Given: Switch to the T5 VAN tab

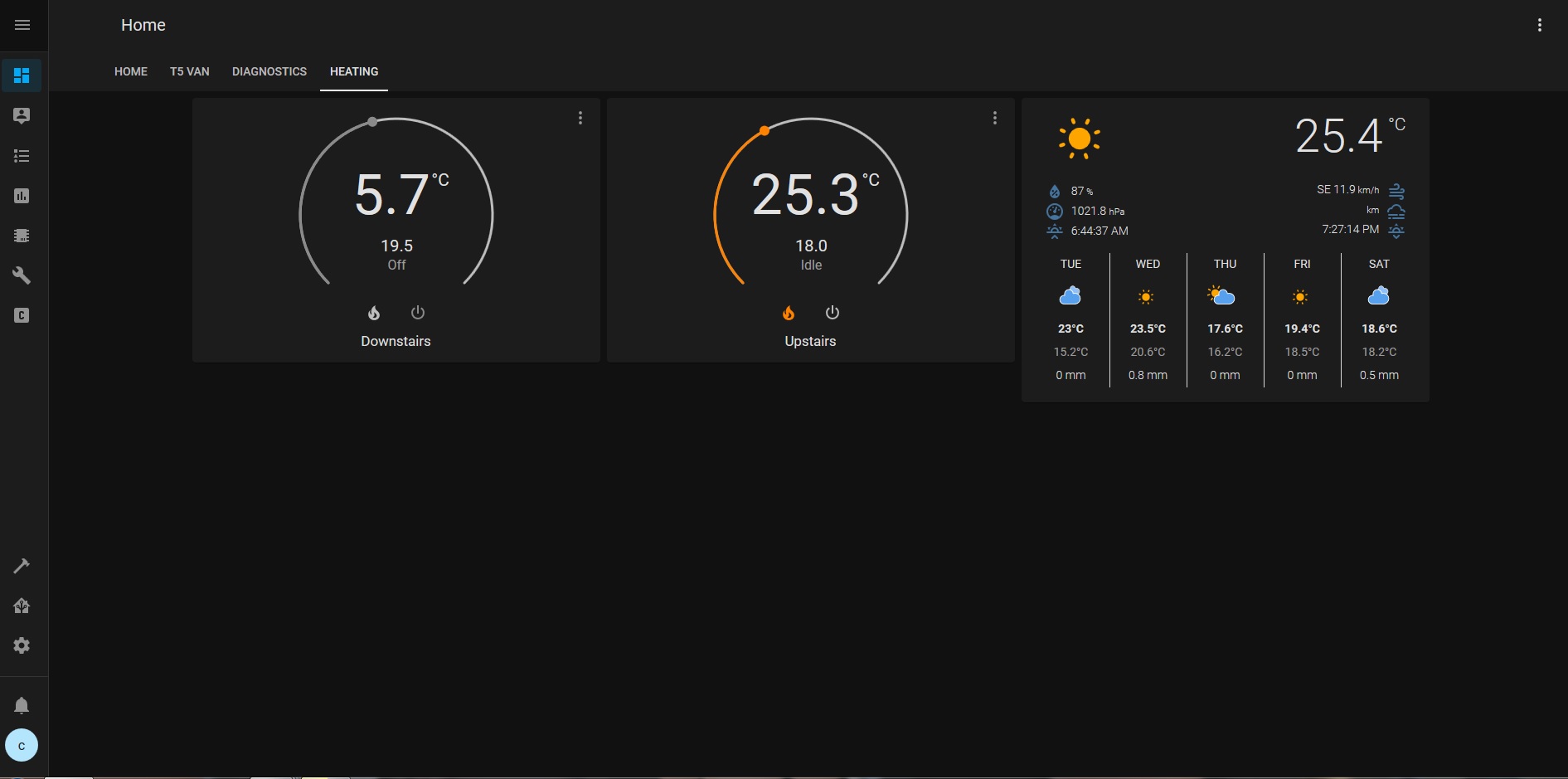Looking at the screenshot, I should tap(190, 71).
